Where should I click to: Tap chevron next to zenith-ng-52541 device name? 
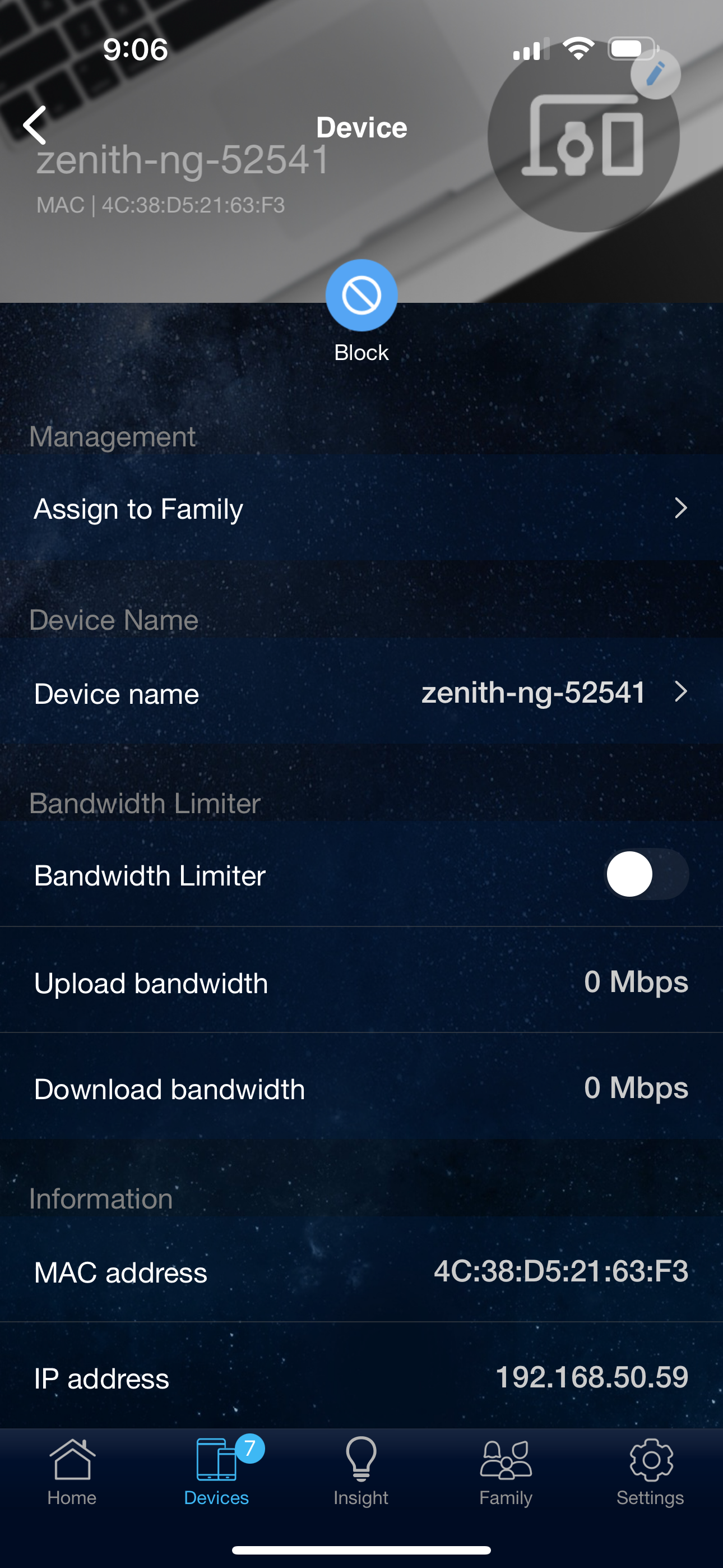pyautogui.click(x=681, y=692)
